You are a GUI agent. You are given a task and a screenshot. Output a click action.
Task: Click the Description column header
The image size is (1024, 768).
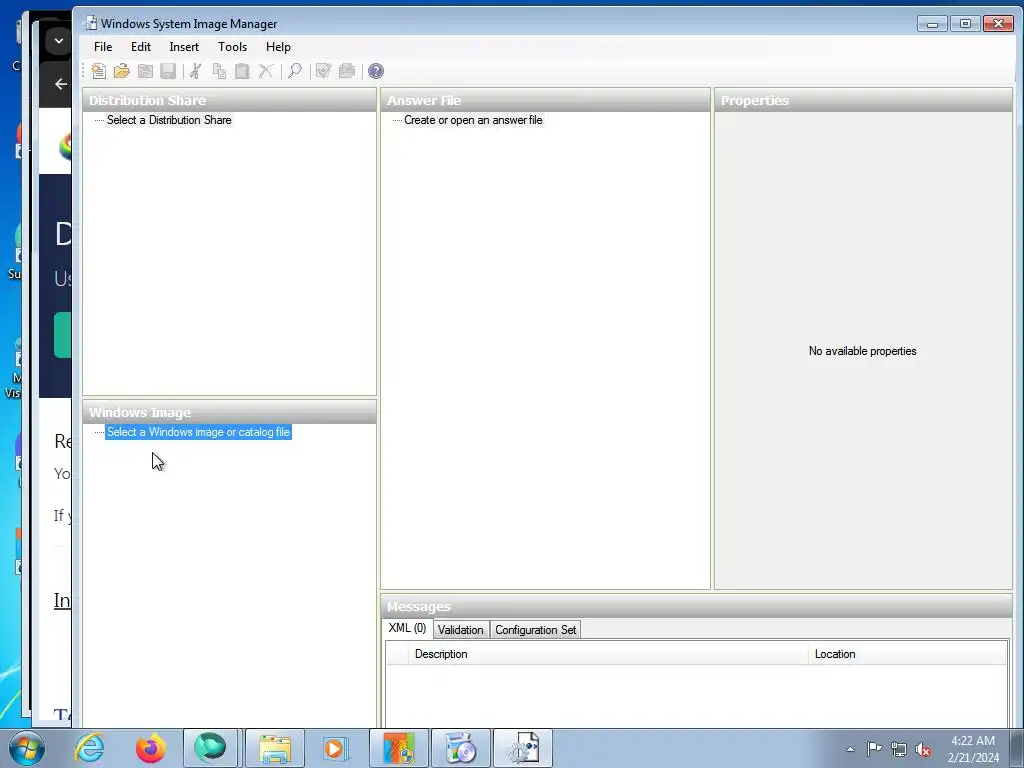pyautogui.click(x=609, y=654)
